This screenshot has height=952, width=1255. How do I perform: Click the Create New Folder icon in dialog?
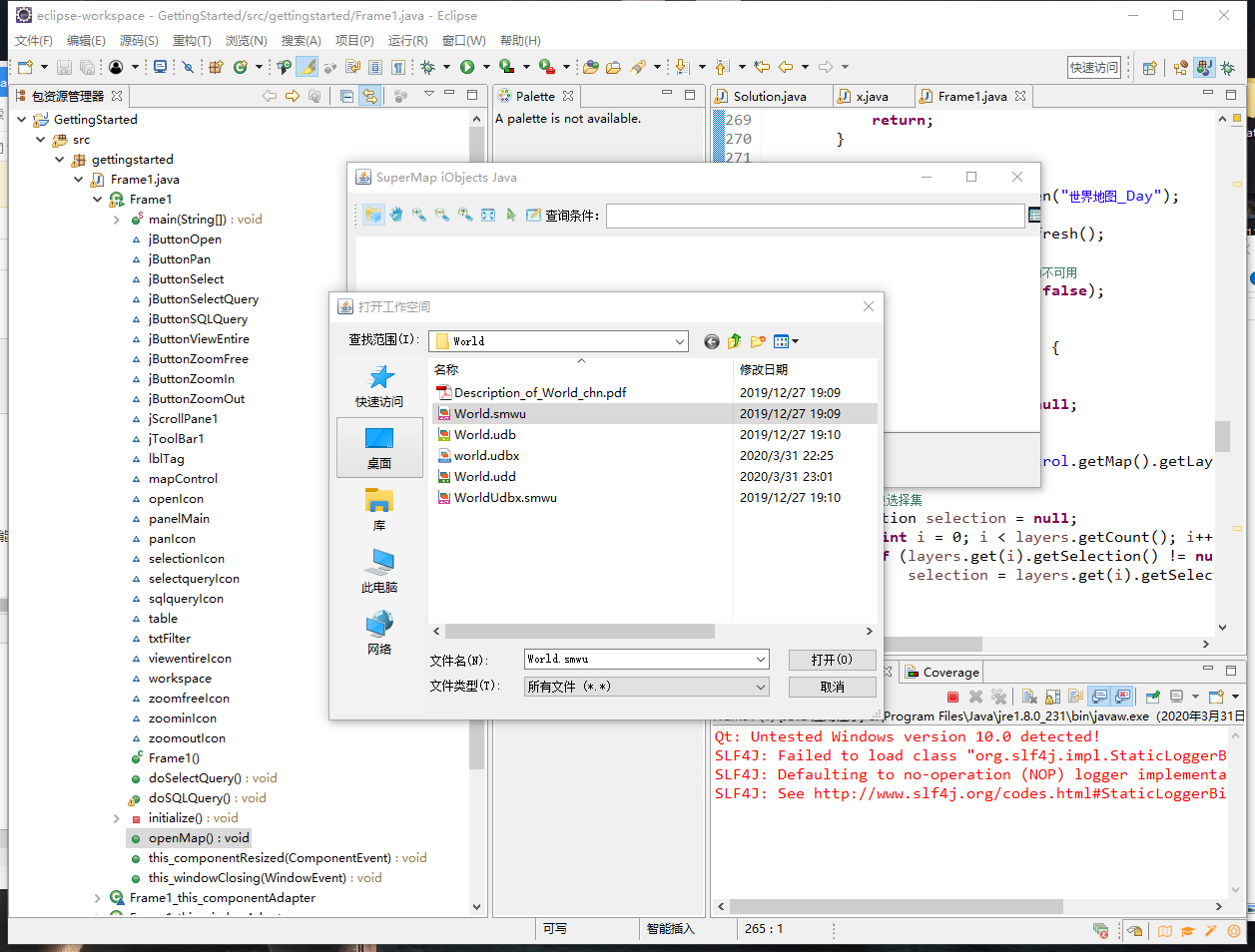point(758,341)
